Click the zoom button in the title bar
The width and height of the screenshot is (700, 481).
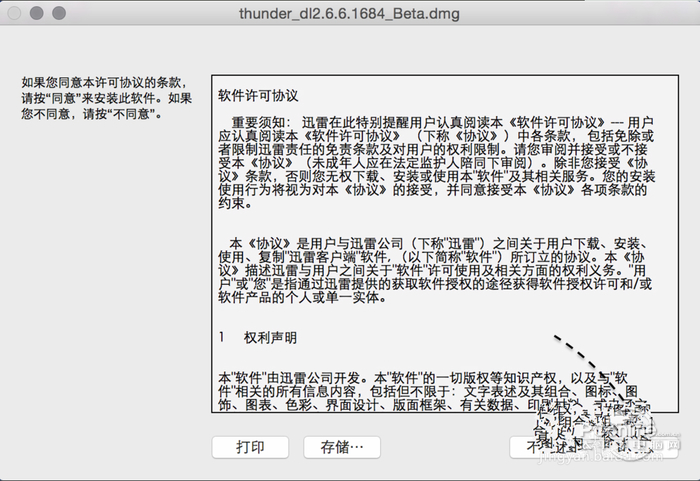point(59,13)
